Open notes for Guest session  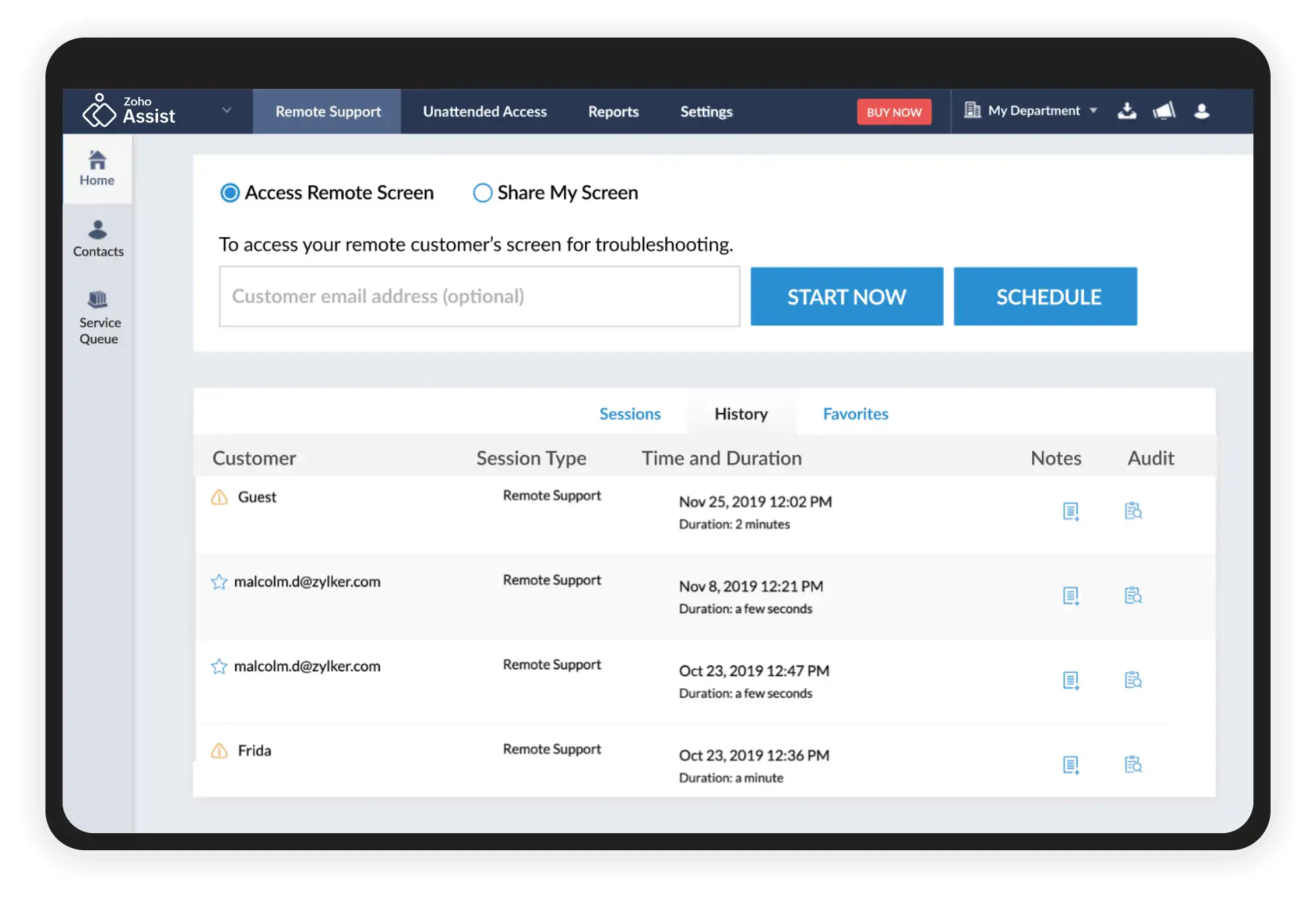pyautogui.click(x=1071, y=511)
